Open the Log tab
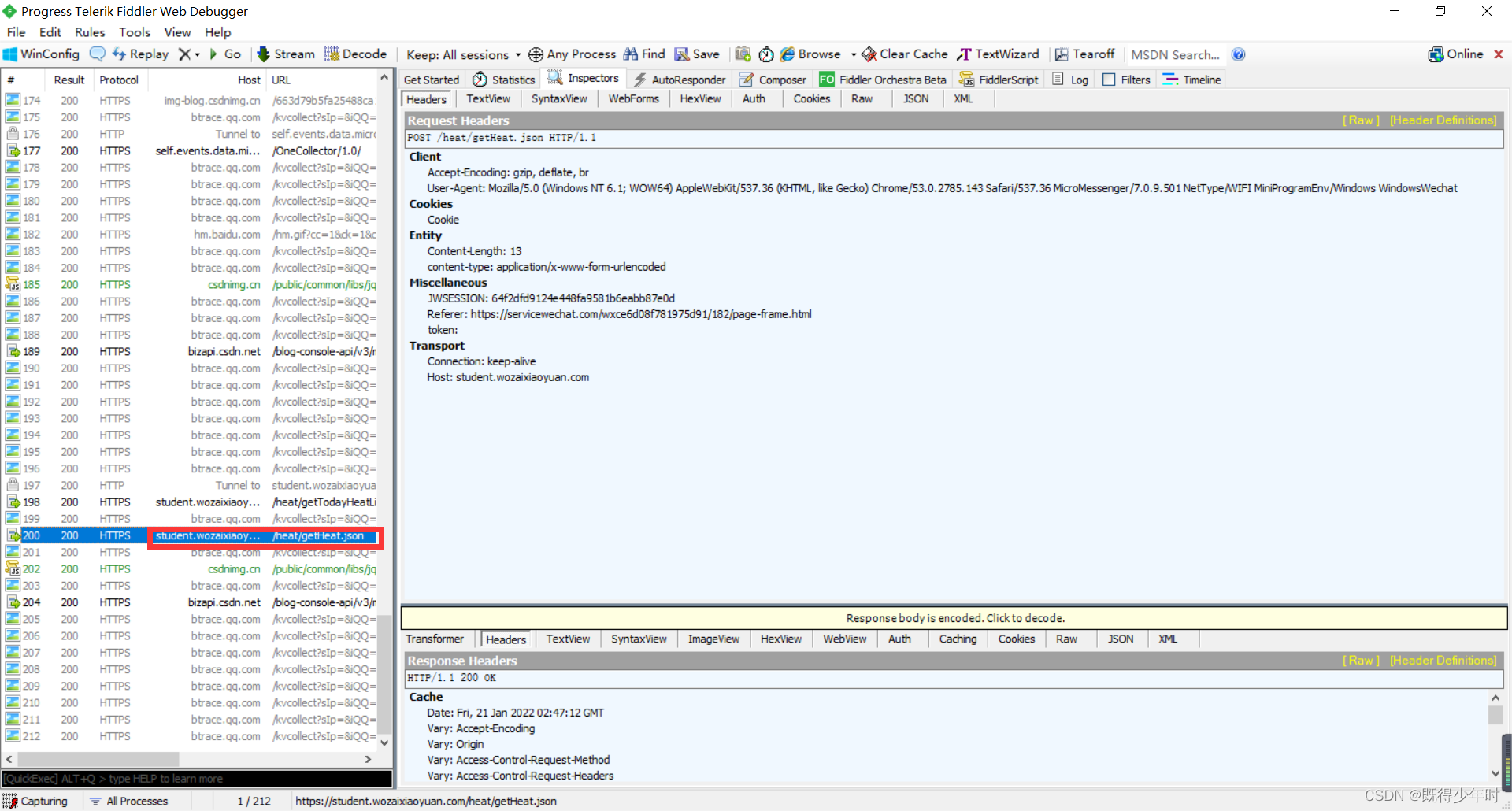Viewport: 1512px width, 811px height. coord(1071,80)
